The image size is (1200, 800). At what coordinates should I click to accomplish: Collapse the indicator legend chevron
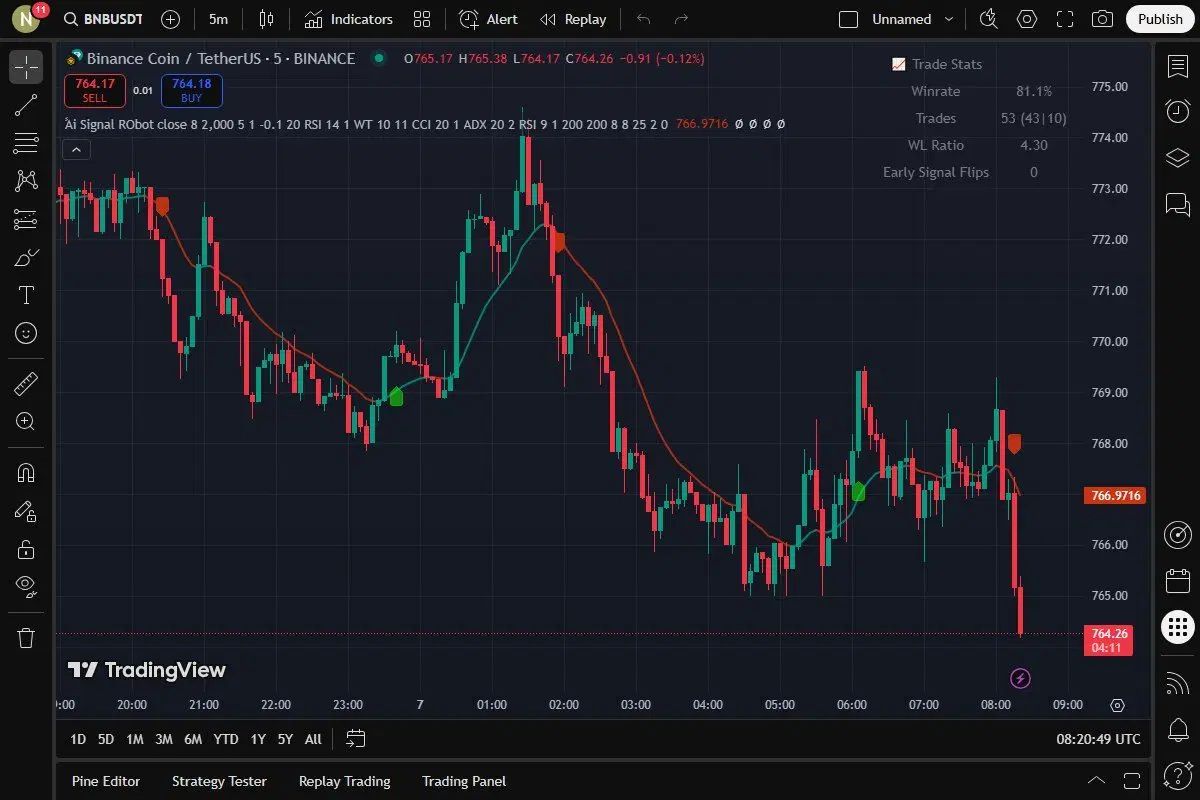76,150
